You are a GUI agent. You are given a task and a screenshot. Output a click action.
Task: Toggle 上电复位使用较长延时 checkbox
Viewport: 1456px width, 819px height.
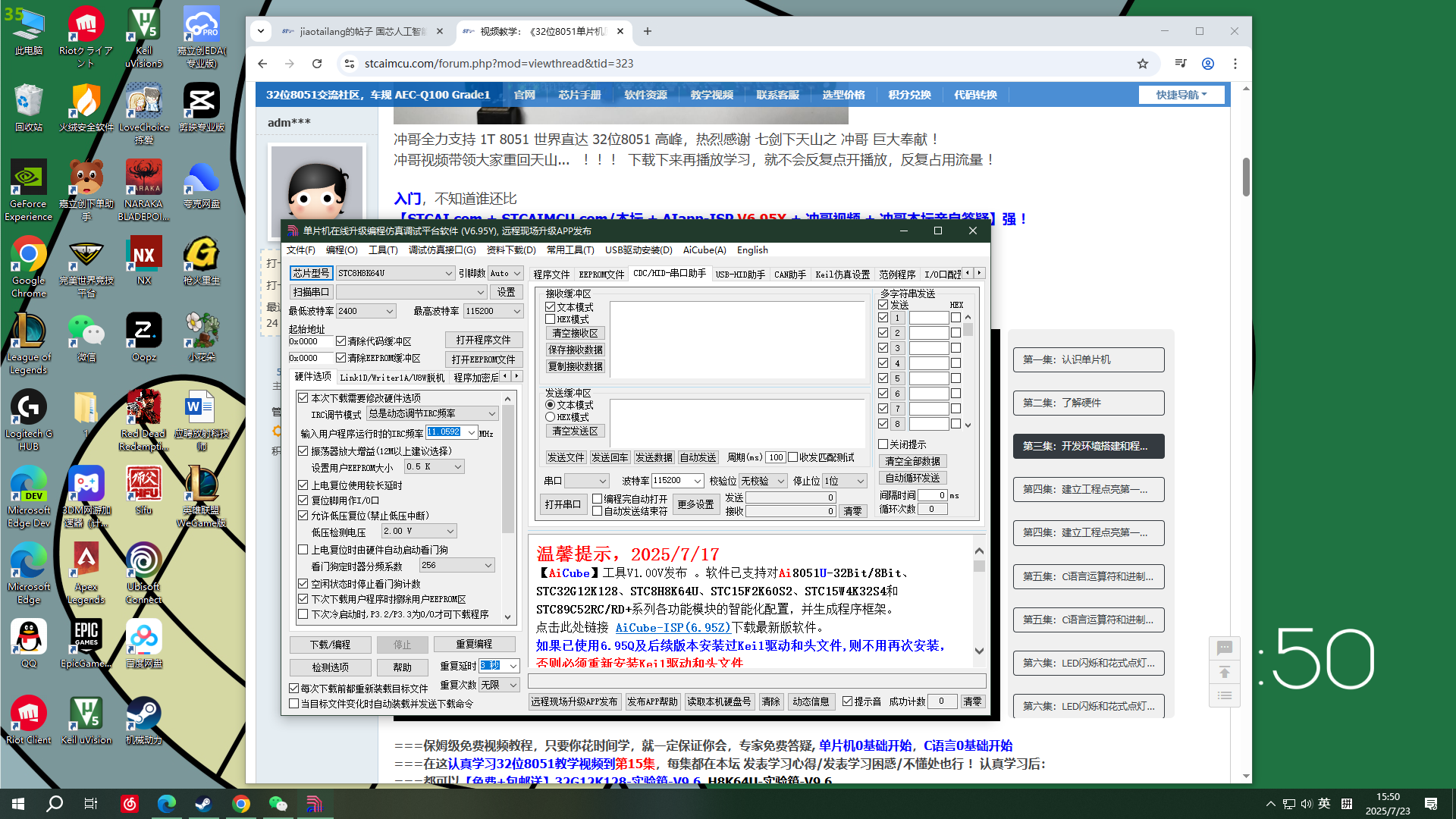click(x=303, y=485)
